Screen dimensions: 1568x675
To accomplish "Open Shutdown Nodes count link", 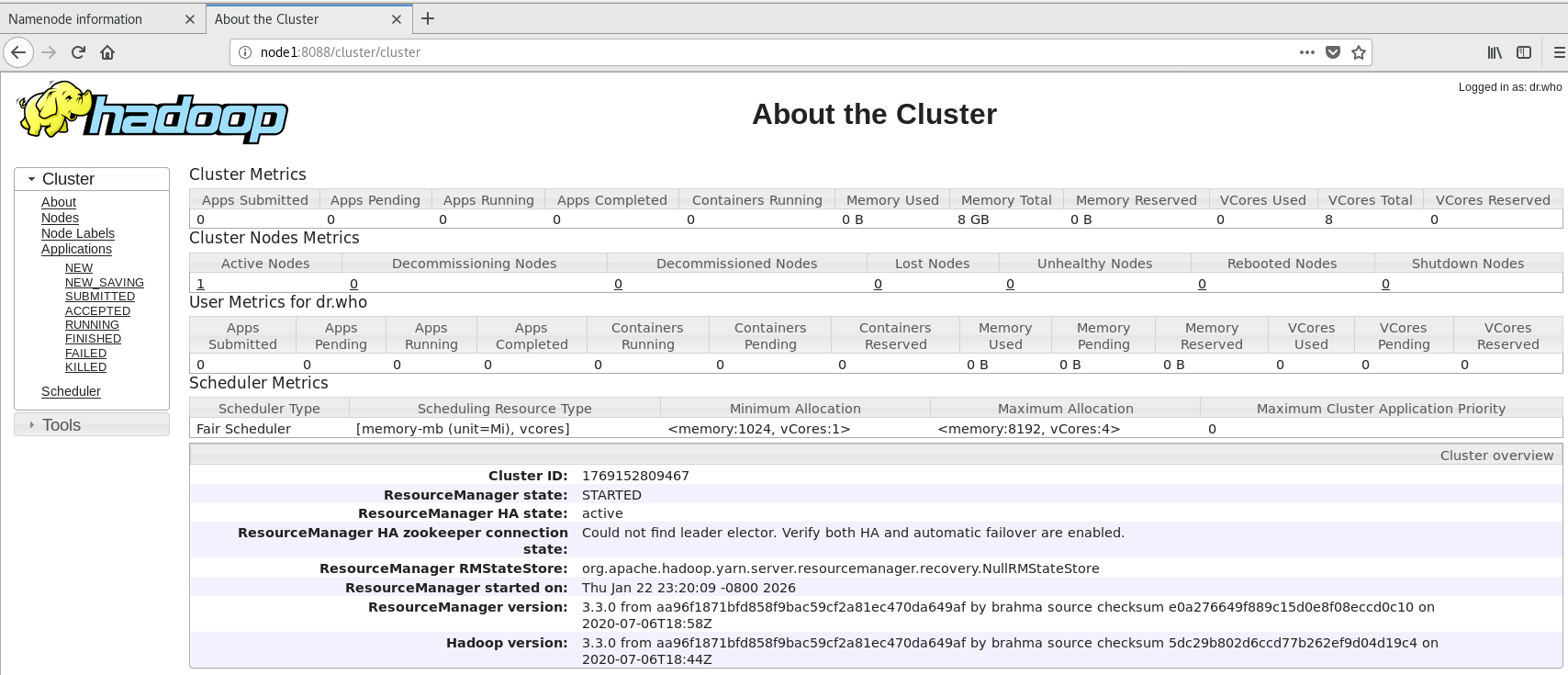I will click(1385, 284).
